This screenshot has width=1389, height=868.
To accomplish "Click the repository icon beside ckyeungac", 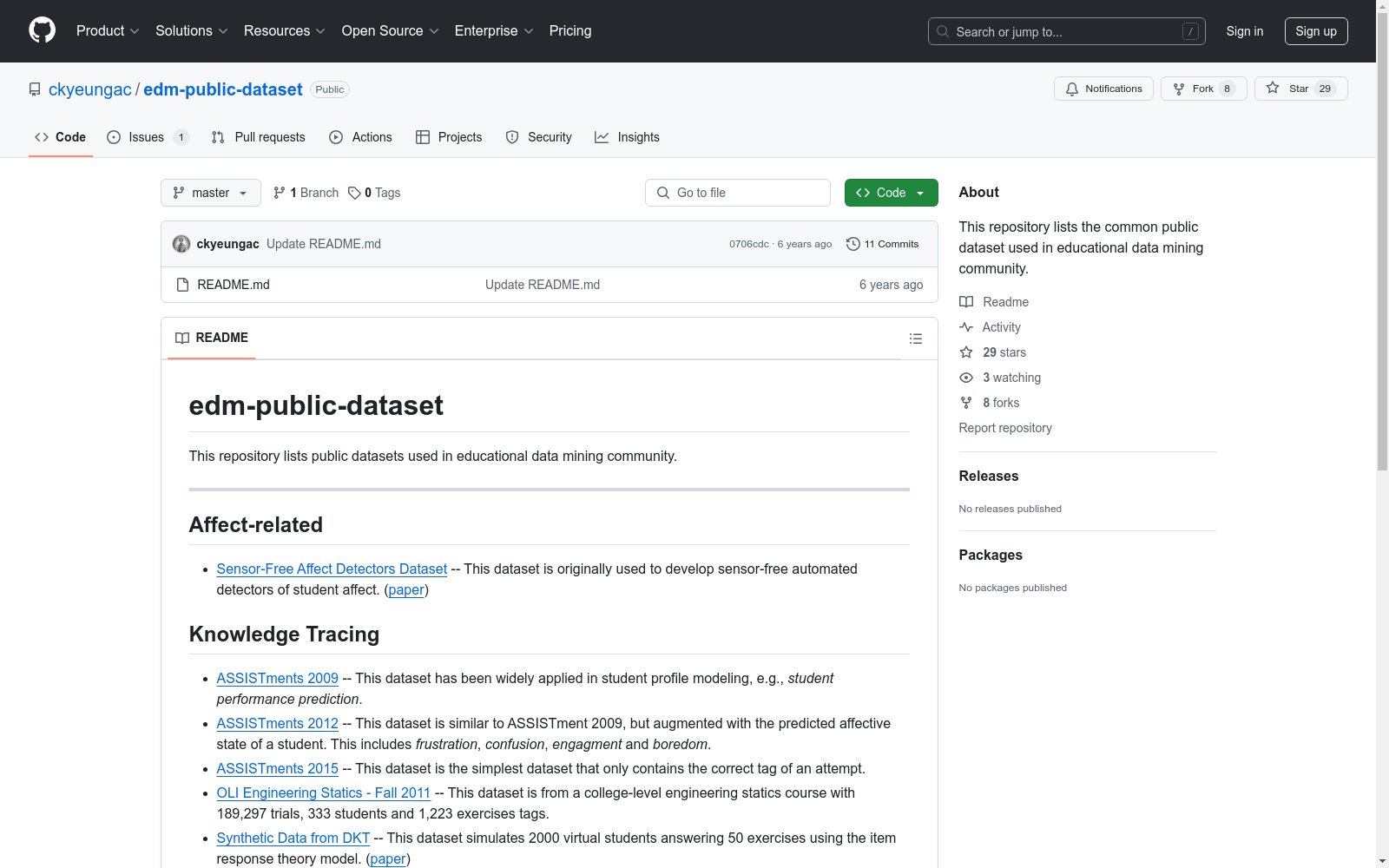I will point(35,89).
